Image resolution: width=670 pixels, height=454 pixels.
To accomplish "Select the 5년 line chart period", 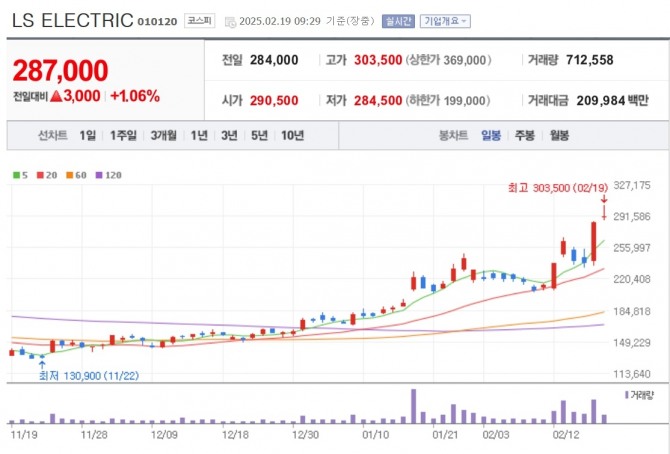I will point(259,136).
